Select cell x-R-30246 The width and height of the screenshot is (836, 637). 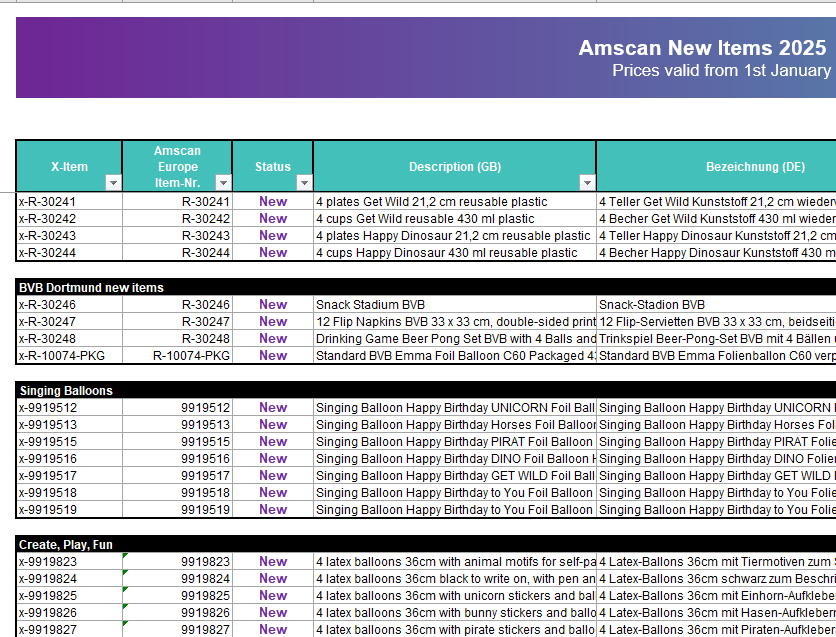pyautogui.click(x=69, y=304)
